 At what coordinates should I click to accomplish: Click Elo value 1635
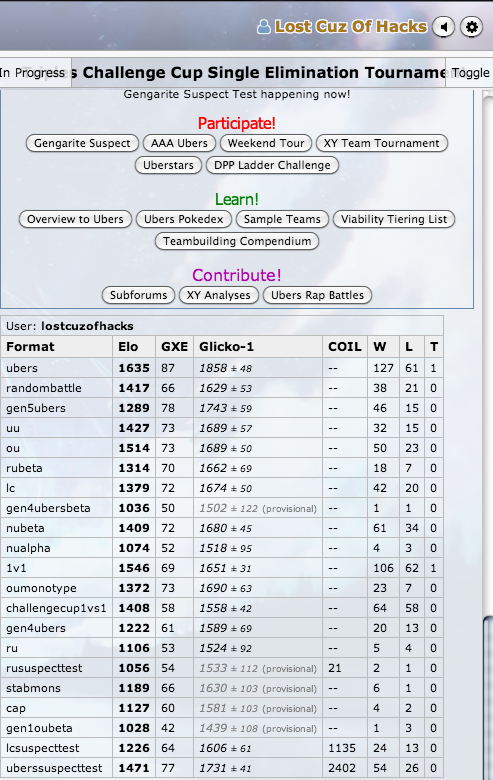coord(134,368)
